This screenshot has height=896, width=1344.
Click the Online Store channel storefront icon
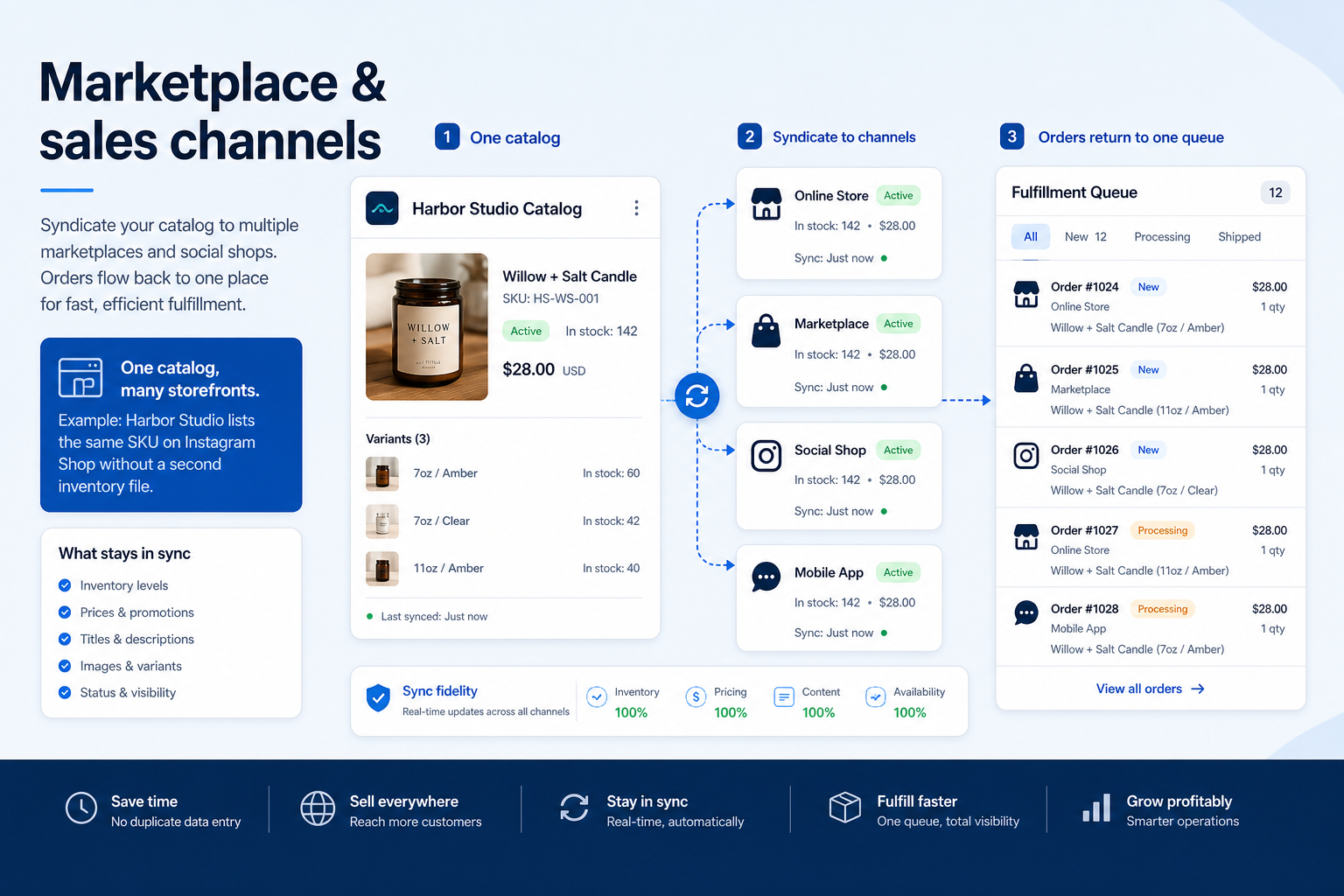click(766, 204)
